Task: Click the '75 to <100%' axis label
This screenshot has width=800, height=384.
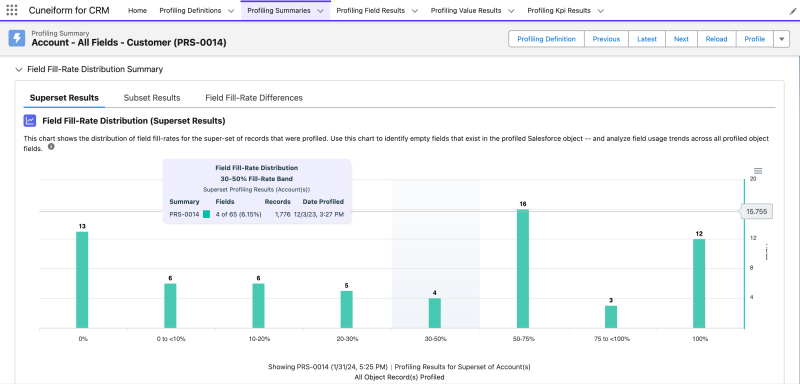Action: point(611,339)
